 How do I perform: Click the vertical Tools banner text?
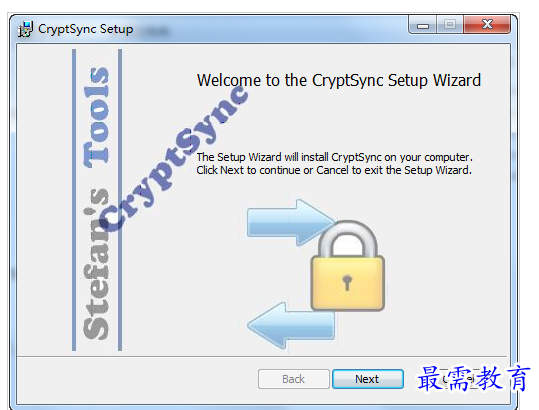point(96,117)
